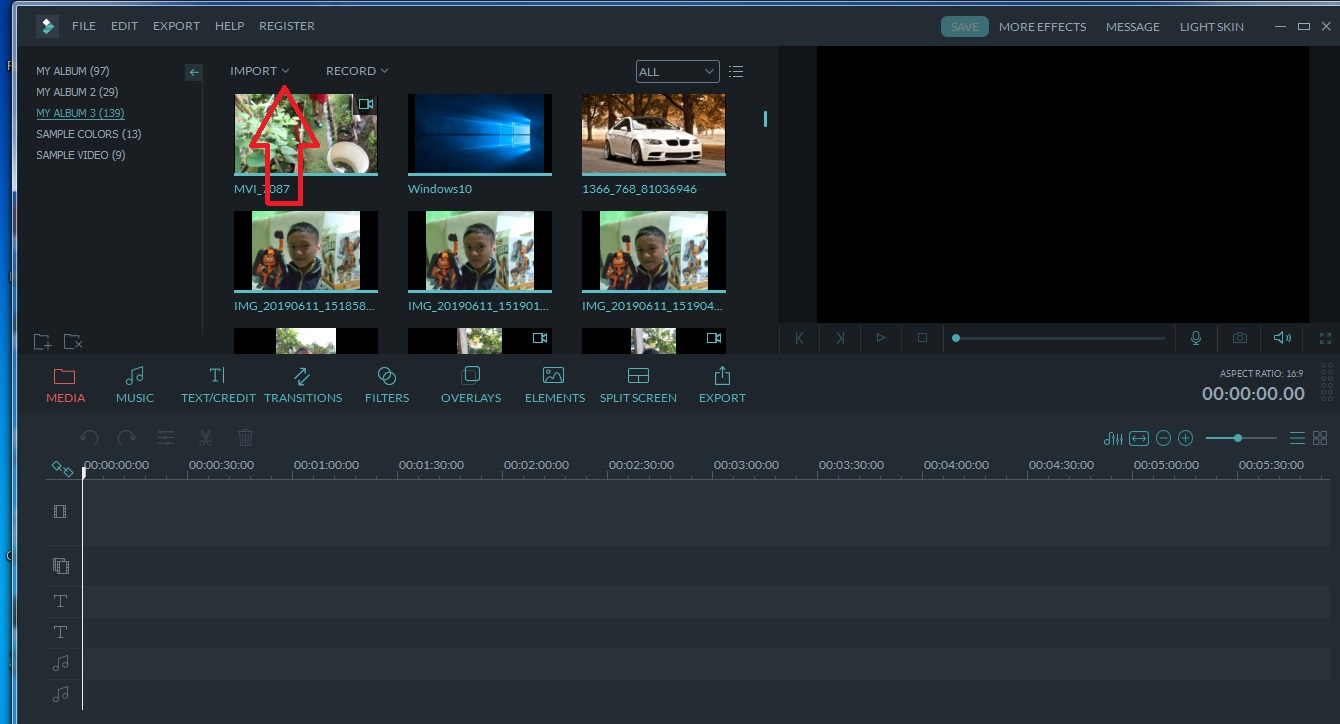The height and width of the screenshot is (724, 1340).
Task: Click the scissors split tool
Action: click(x=205, y=437)
